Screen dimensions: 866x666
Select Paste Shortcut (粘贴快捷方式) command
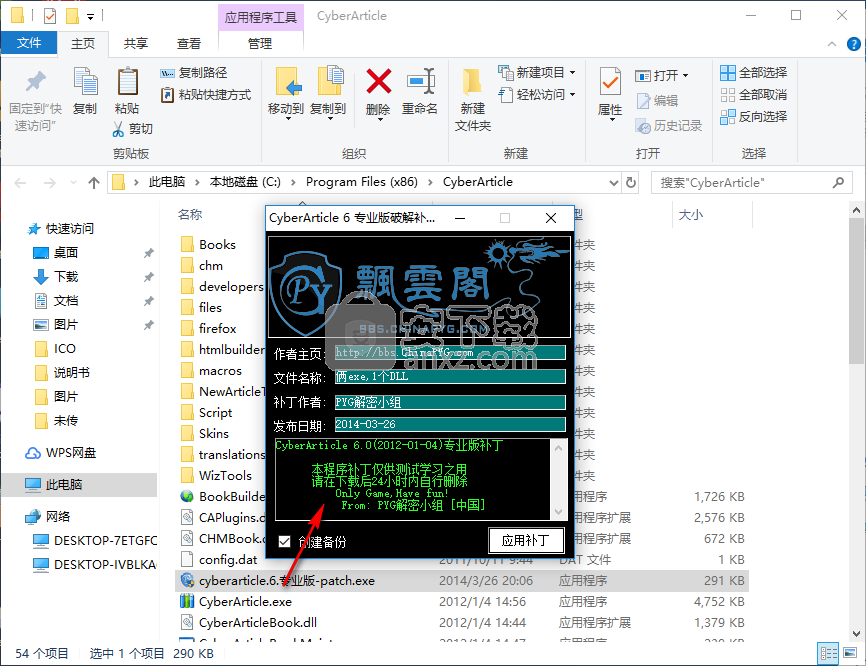206,95
